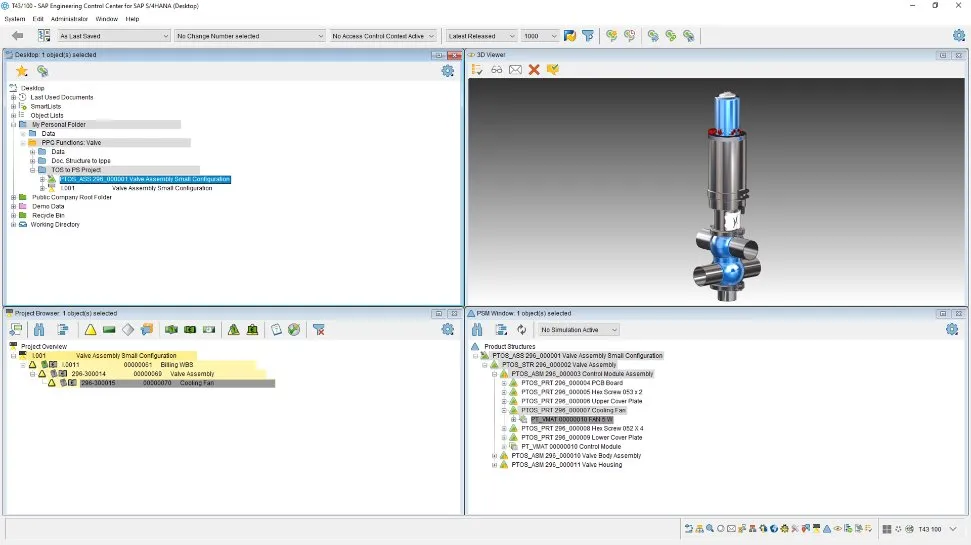This screenshot has width=971, height=545.
Task: Click the red X icon in 3D Viewer
Action: (x=534, y=70)
